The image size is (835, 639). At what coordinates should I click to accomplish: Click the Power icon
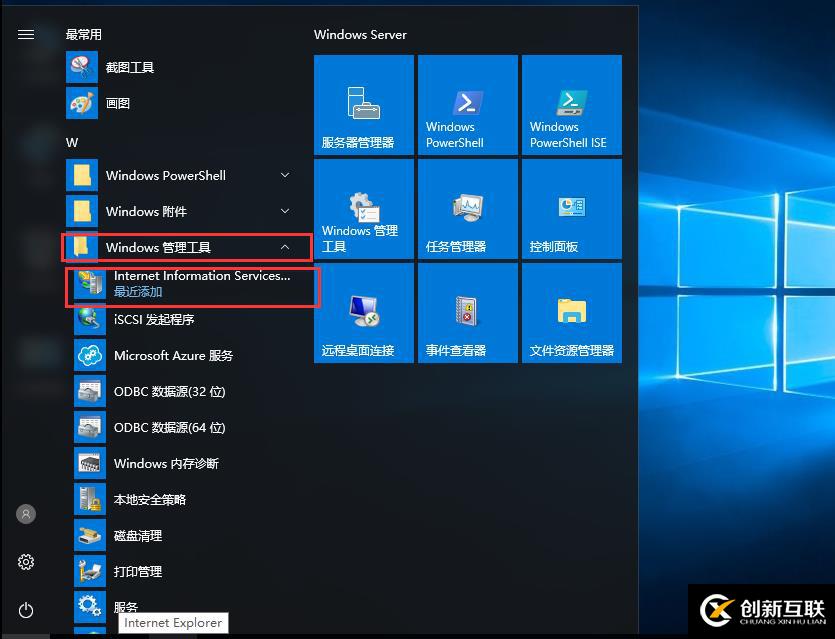[x=26, y=610]
